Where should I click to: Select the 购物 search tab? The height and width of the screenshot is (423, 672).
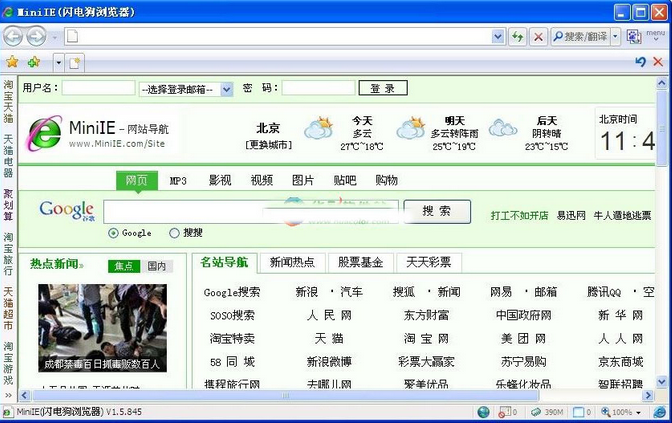click(x=387, y=180)
